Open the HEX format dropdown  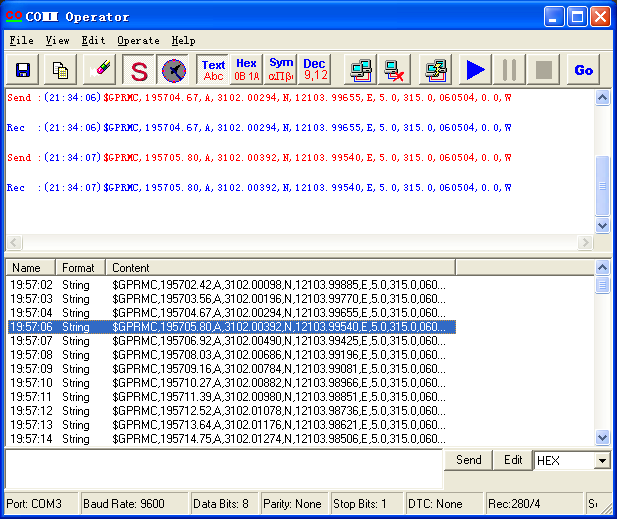[x=602, y=460]
